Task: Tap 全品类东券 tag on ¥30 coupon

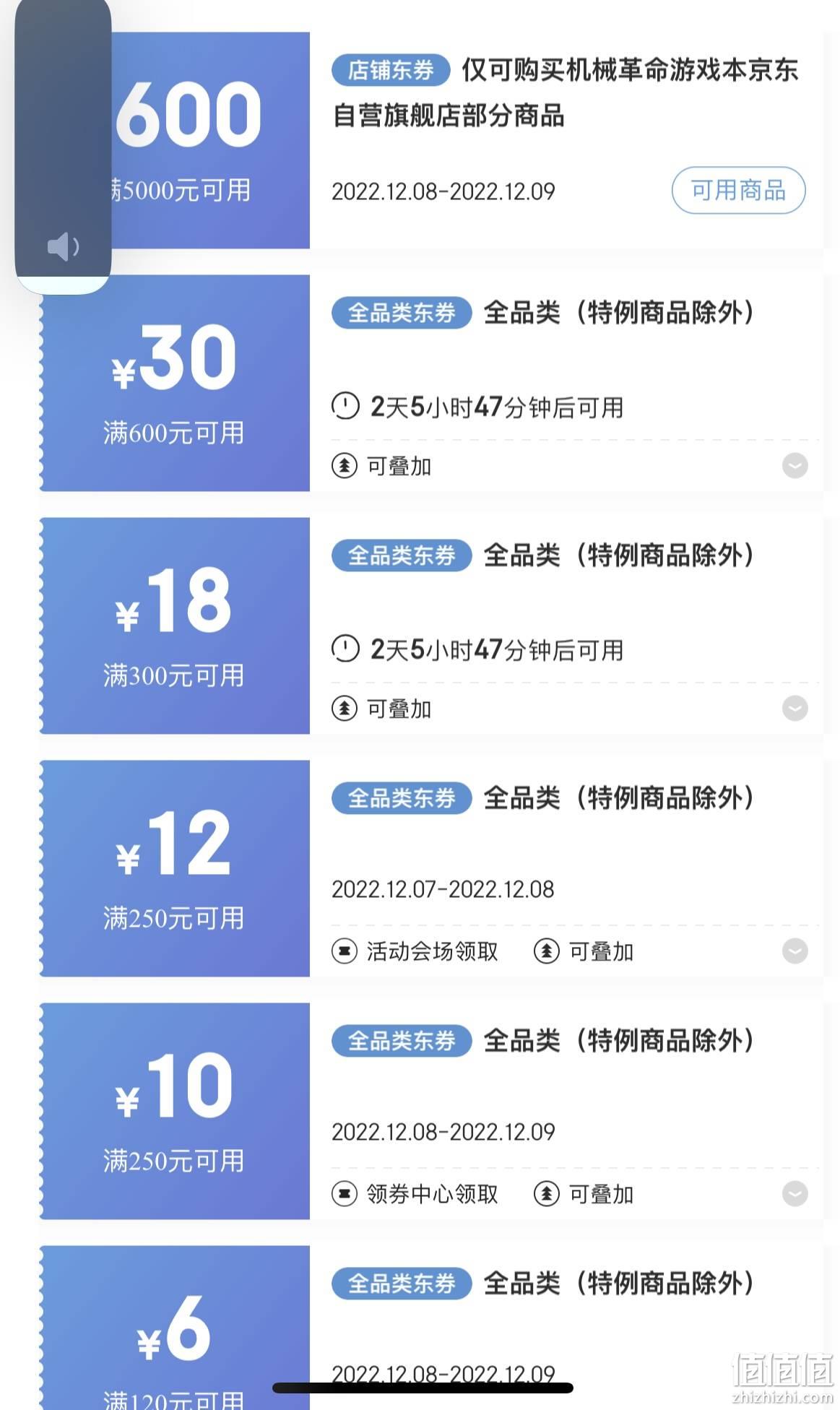Action: [402, 313]
